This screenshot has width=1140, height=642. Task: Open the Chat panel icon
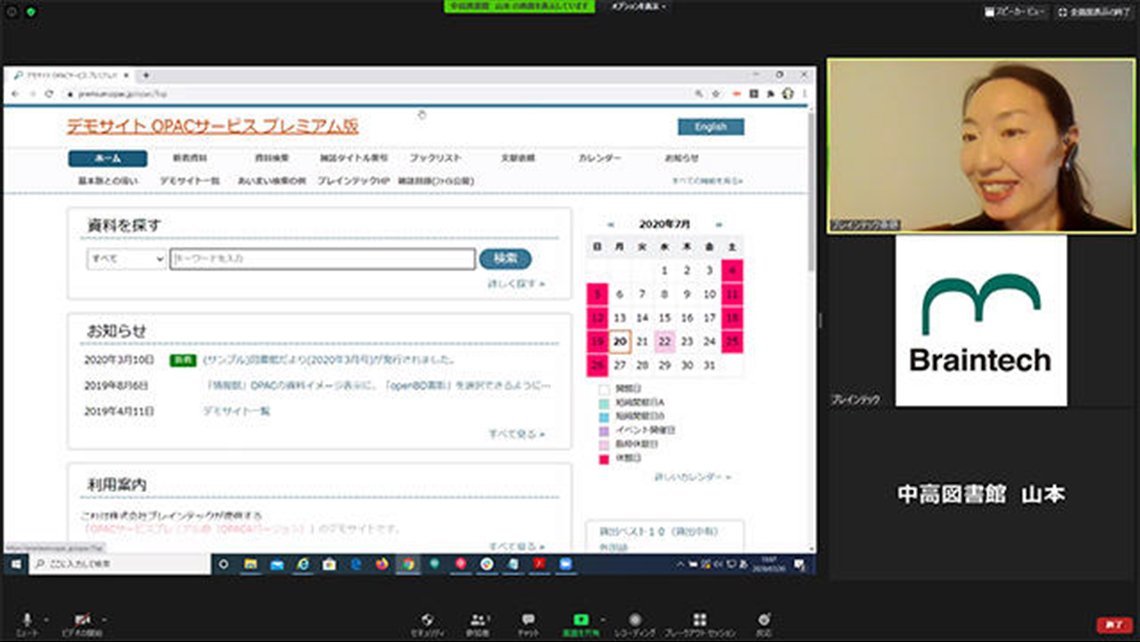528,620
